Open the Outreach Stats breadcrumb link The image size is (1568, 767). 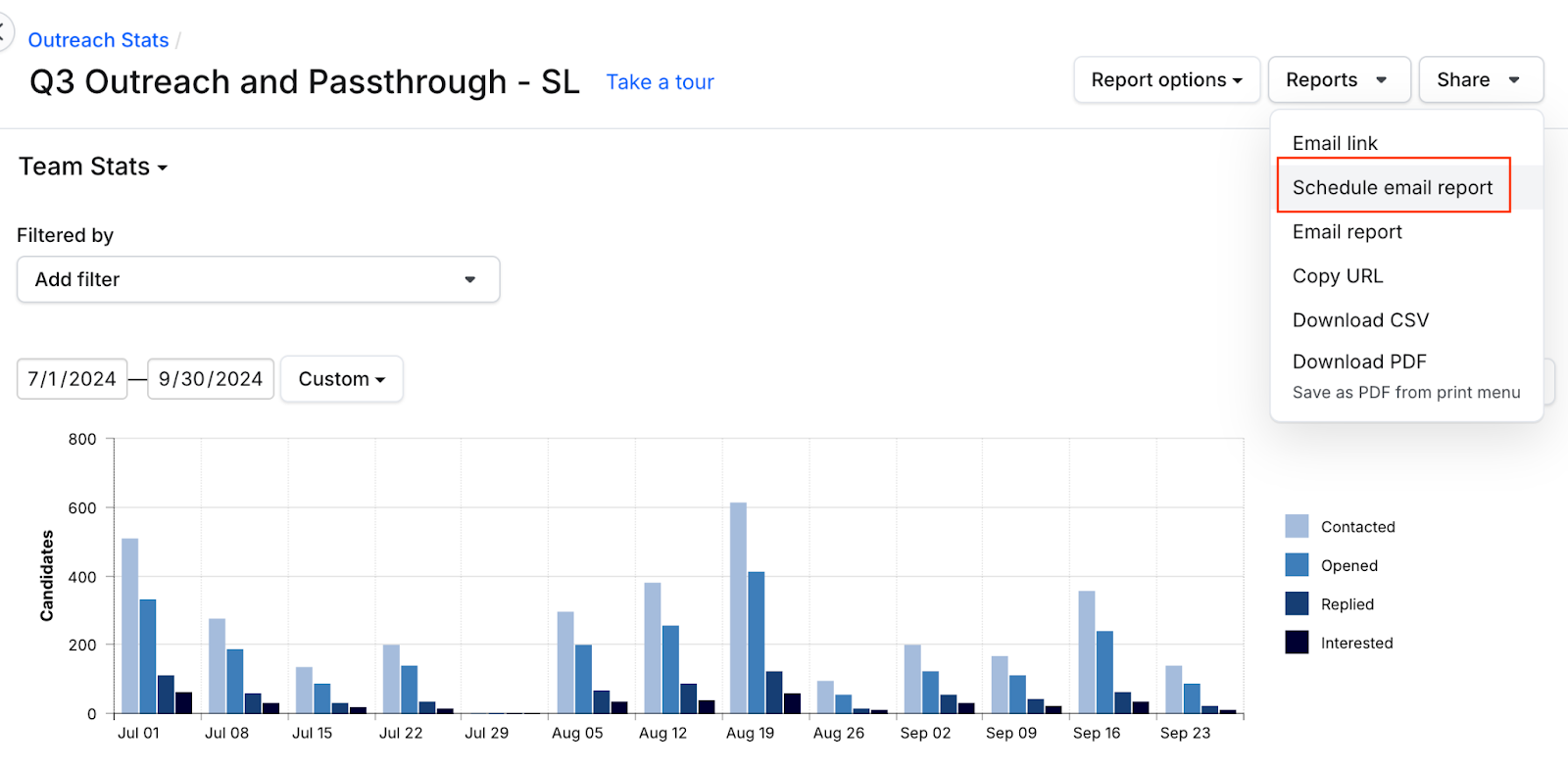coord(98,40)
